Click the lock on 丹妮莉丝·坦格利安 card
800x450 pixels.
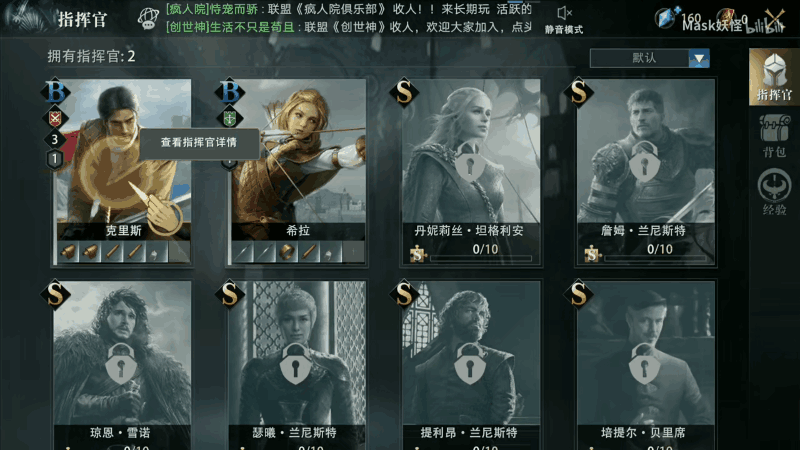pyautogui.click(x=469, y=163)
